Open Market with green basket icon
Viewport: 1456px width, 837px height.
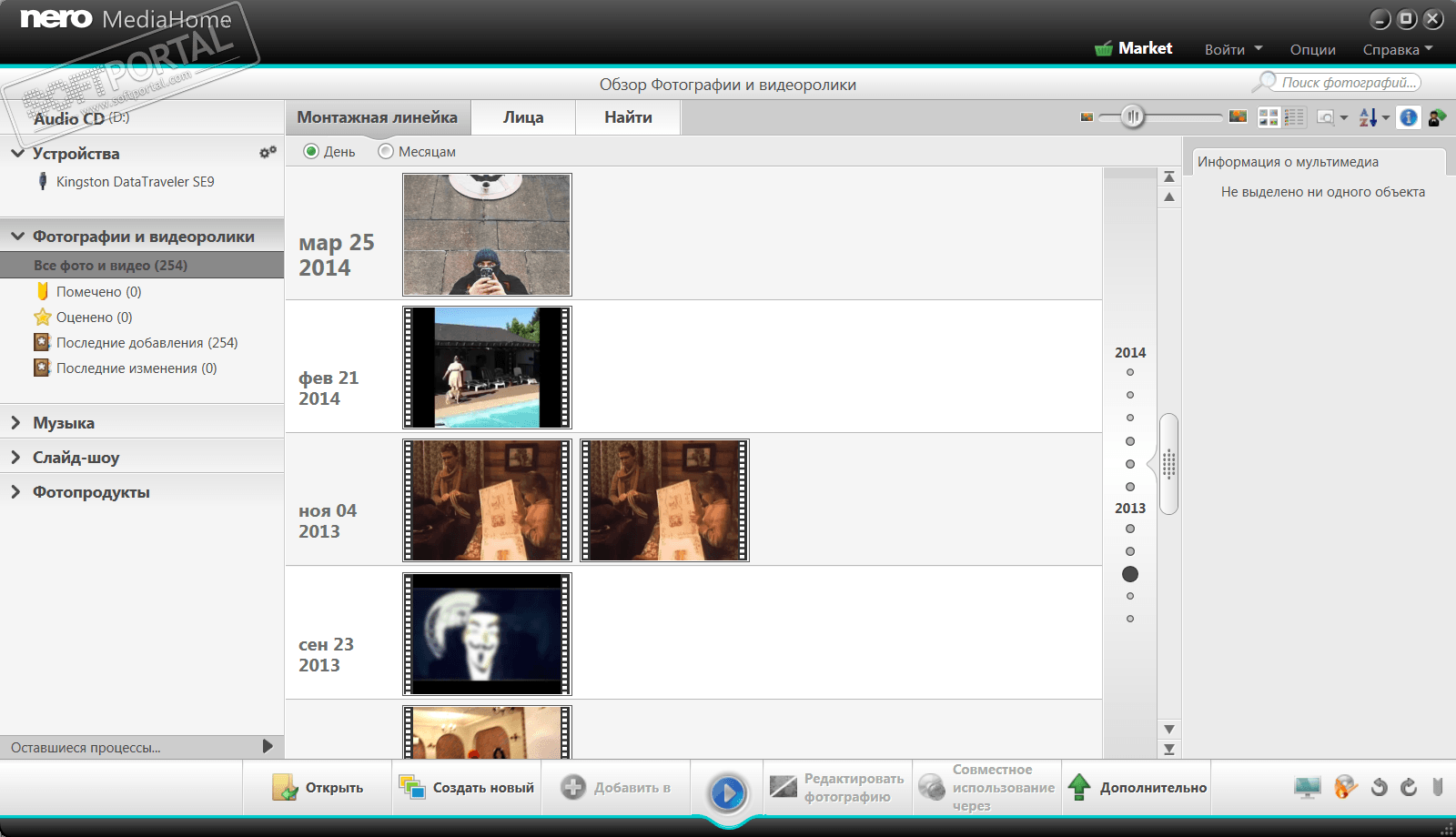(1133, 48)
